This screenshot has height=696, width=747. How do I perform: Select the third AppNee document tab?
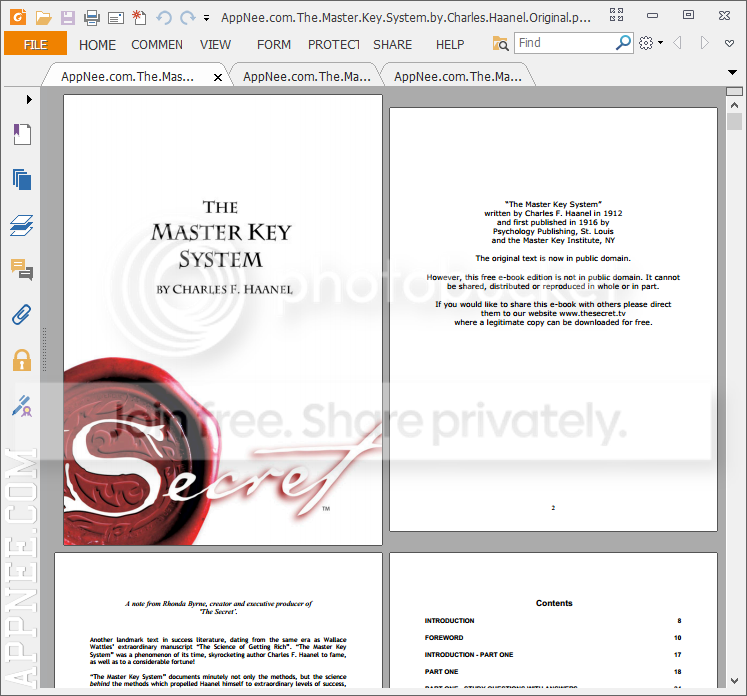[457, 77]
